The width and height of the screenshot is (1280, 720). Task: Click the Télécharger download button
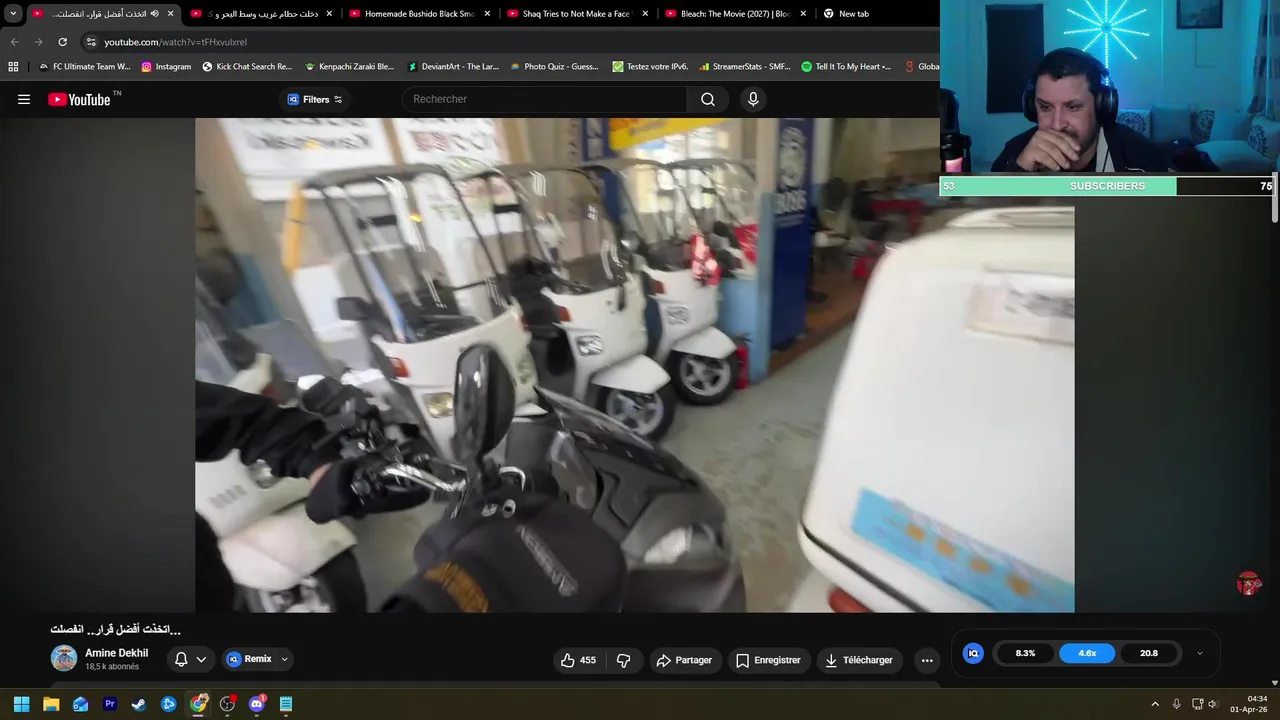[x=858, y=660]
